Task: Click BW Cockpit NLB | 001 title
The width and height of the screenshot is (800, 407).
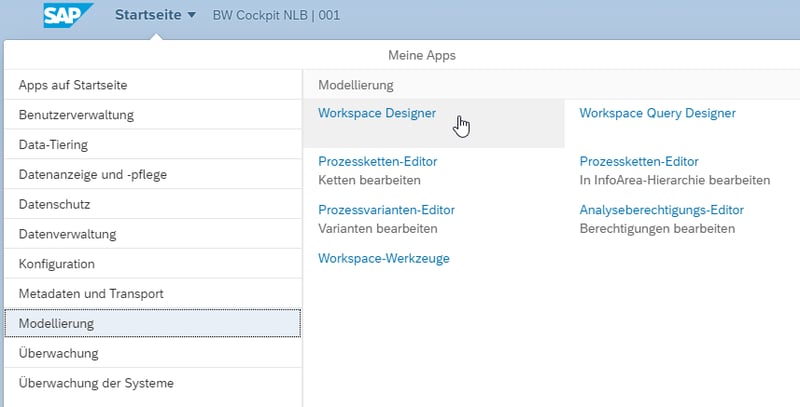Action: [276, 15]
